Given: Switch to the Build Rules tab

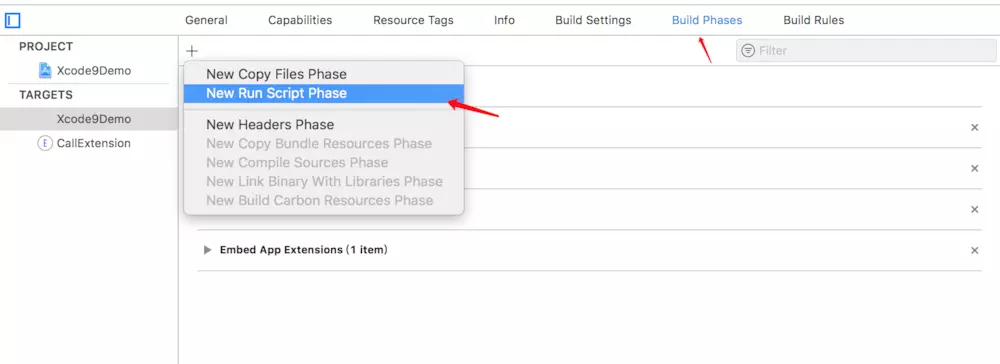Looking at the screenshot, I should (x=814, y=20).
